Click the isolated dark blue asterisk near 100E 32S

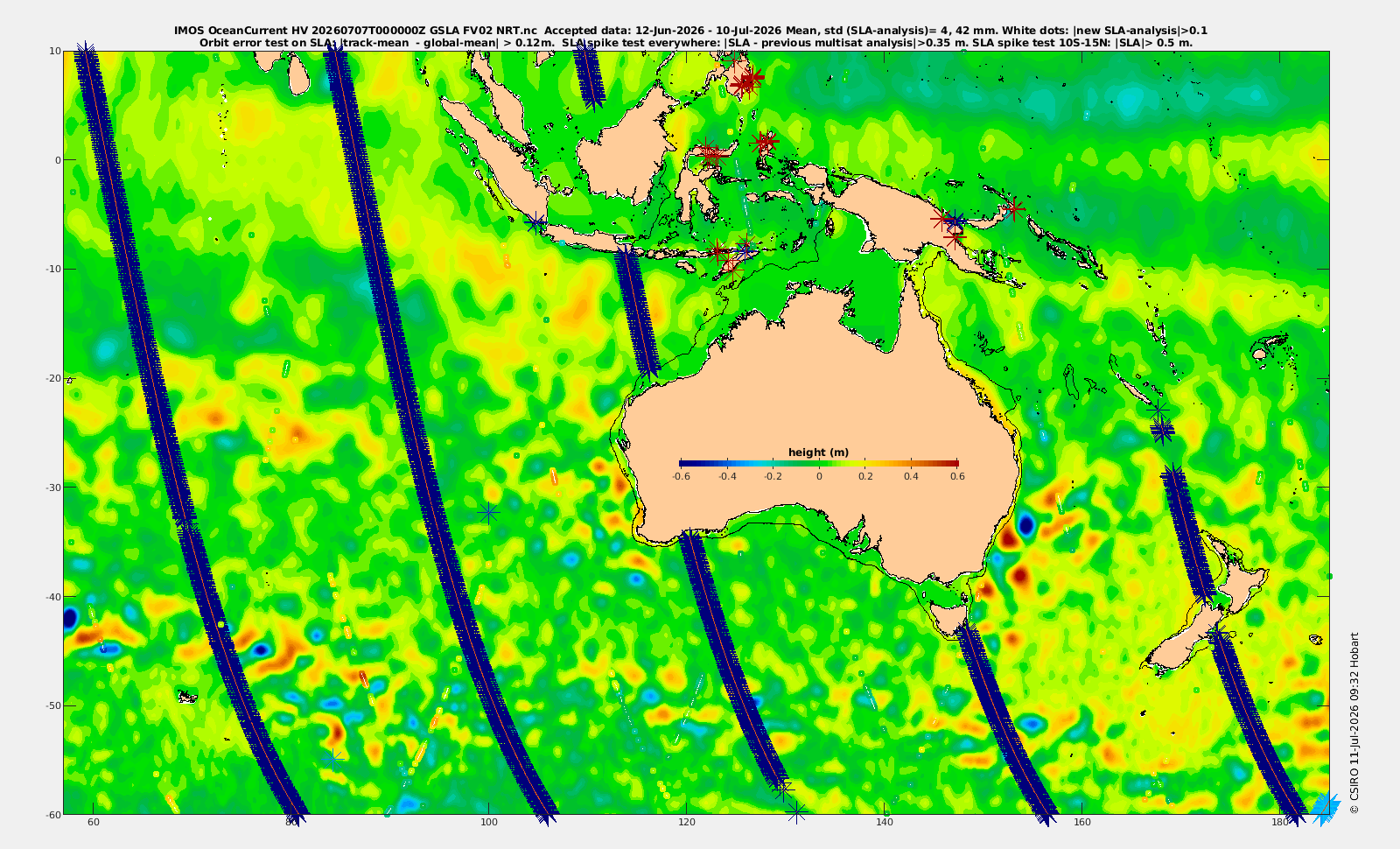point(488,513)
